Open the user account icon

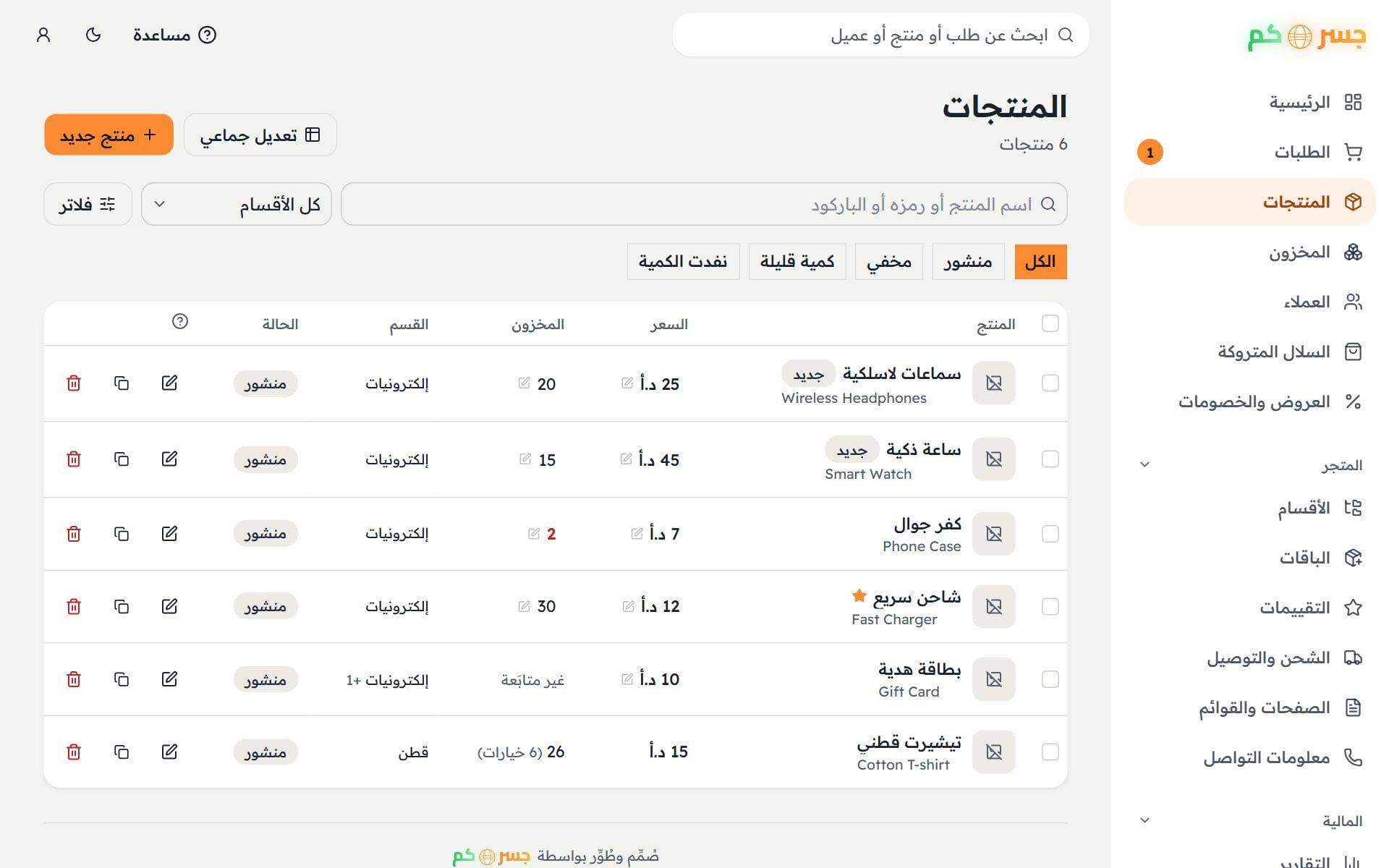[x=43, y=35]
